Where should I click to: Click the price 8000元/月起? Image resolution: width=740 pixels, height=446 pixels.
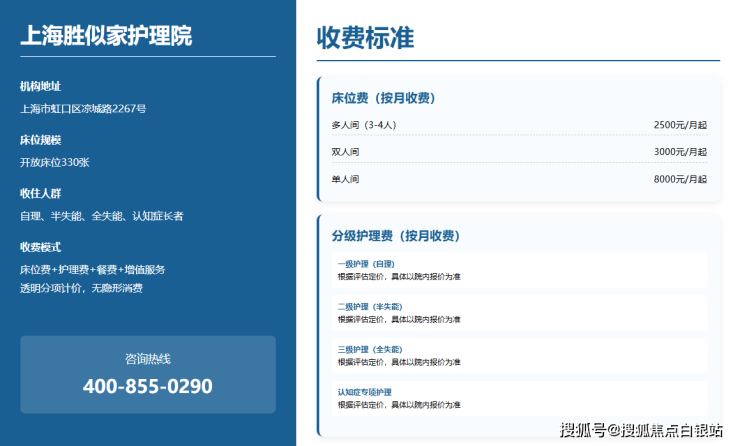pyautogui.click(x=680, y=179)
